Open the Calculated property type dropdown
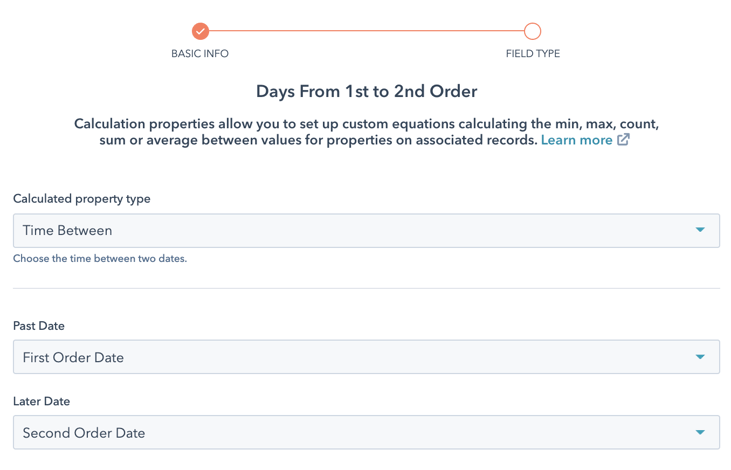The width and height of the screenshot is (731, 470). tap(366, 230)
